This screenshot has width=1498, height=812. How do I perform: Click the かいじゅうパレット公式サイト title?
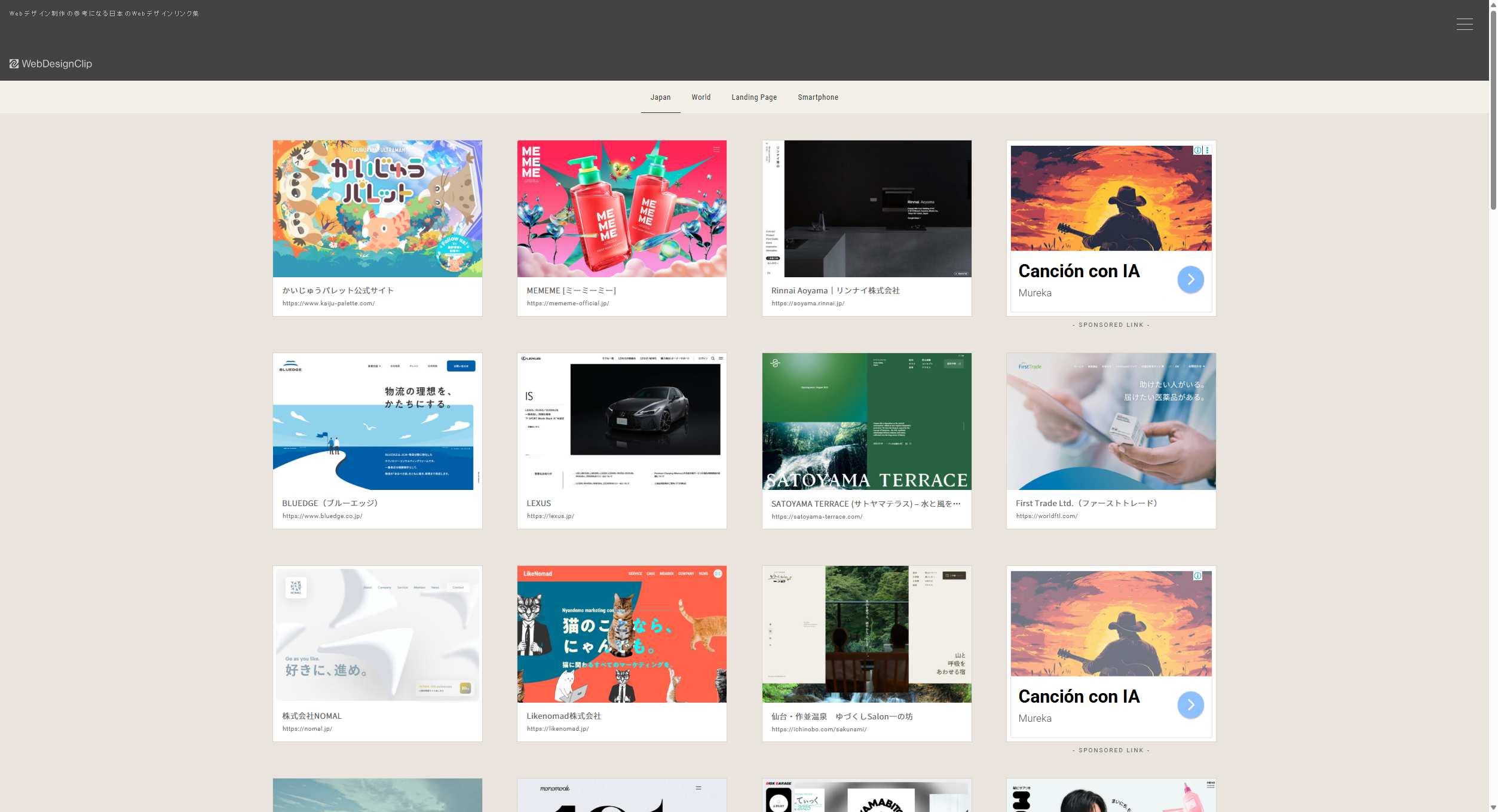(x=338, y=290)
